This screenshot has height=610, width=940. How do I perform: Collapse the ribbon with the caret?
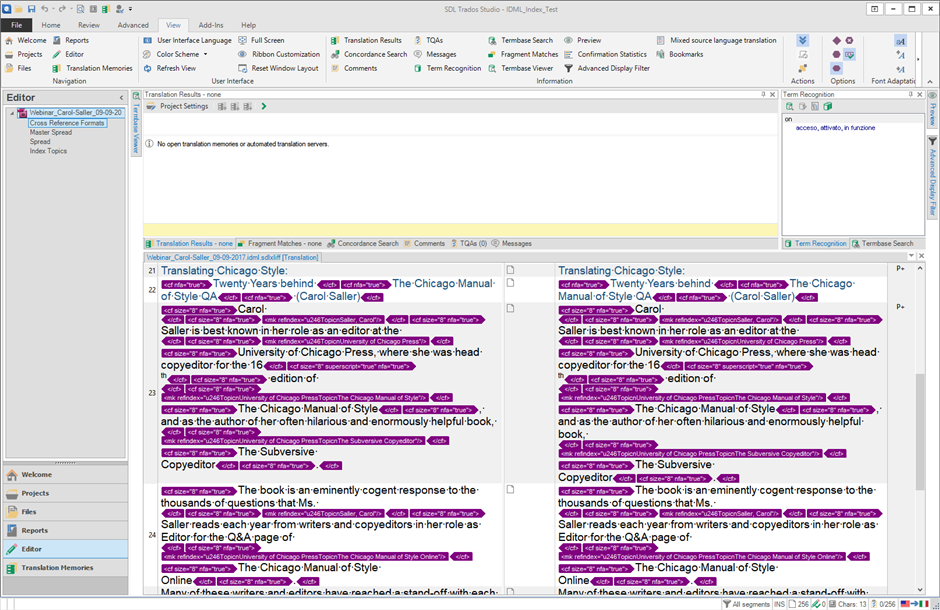(930, 81)
